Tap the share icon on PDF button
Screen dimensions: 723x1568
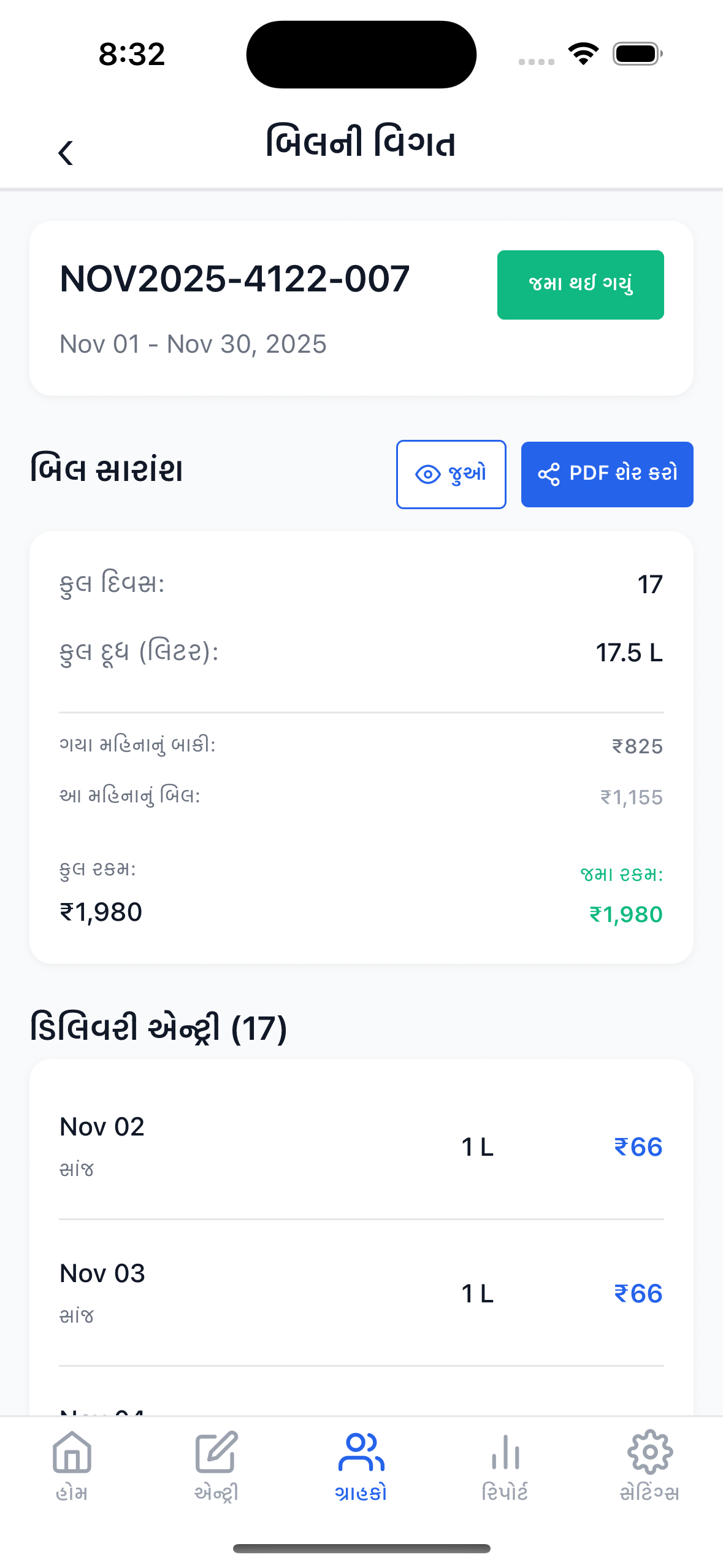pyautogui.click(x=549, y=474)
